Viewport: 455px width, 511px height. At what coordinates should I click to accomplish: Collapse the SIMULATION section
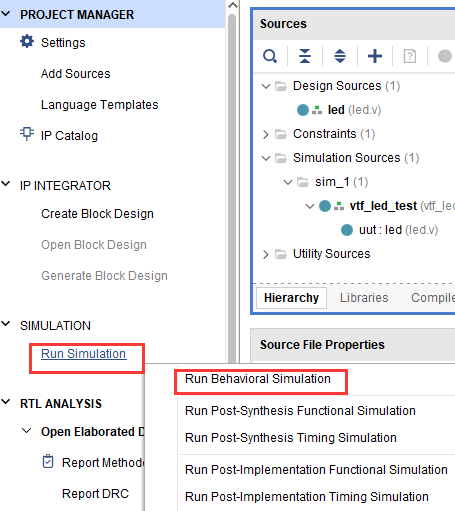tap(6, 324)
